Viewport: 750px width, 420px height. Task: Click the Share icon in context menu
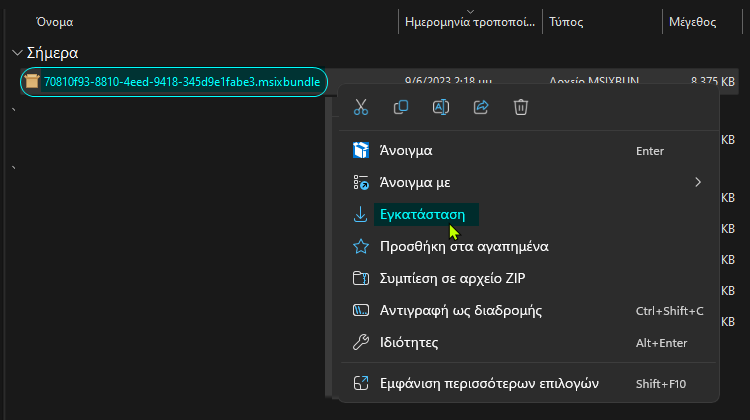point(481,107)
